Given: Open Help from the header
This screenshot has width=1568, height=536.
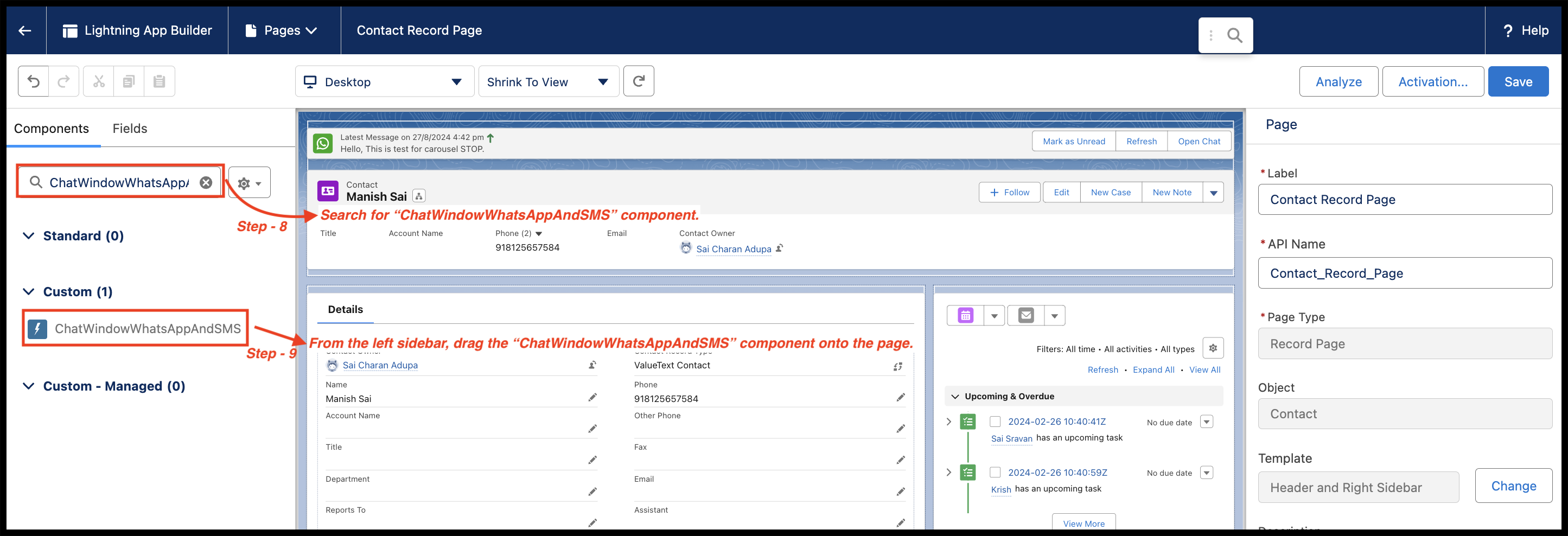Looking at the screenshot, I should pos(1525,30).
